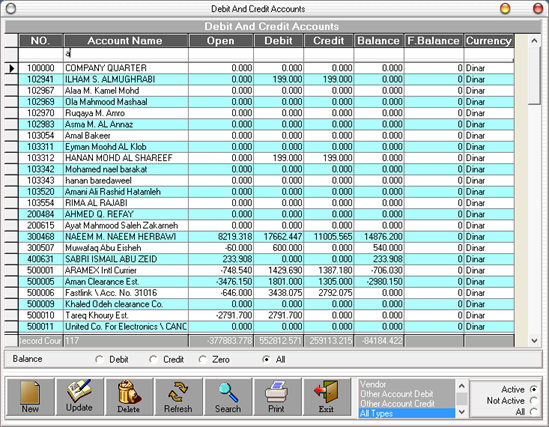The height and width of the screenshot is (427, 549).
Task: Select the ILHAM S. ALMUGHRABI row
Action: (266, 79)
